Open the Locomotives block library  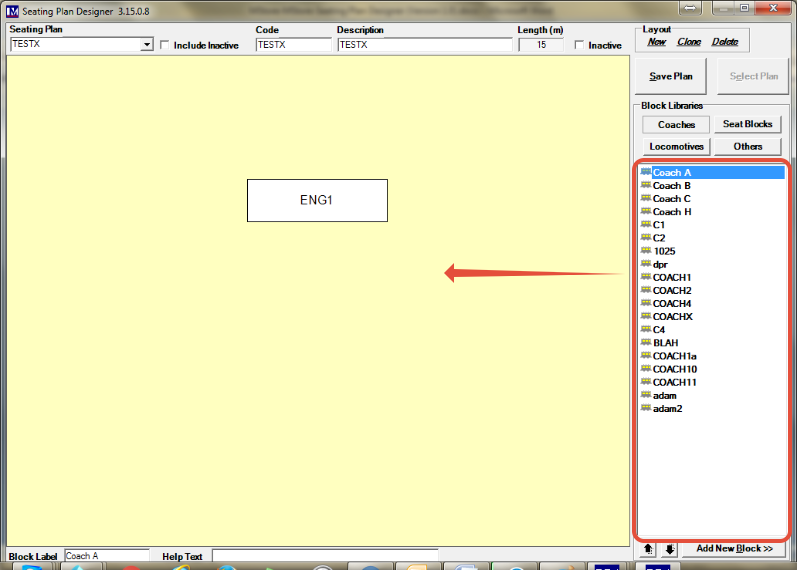(x=676, y=146)
